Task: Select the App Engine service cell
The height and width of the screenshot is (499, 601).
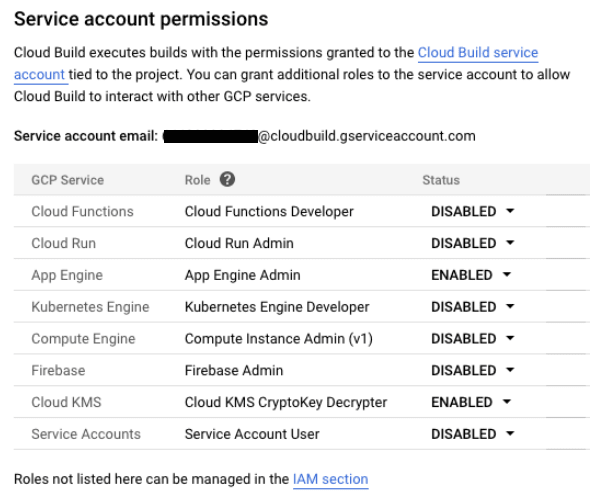Action: tap(67, 275)
